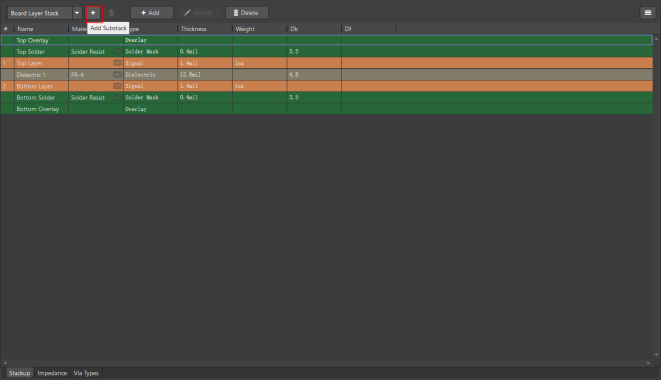
Task: Click the vertical scrollbar down arrow
Action: (x=657, y=355)
